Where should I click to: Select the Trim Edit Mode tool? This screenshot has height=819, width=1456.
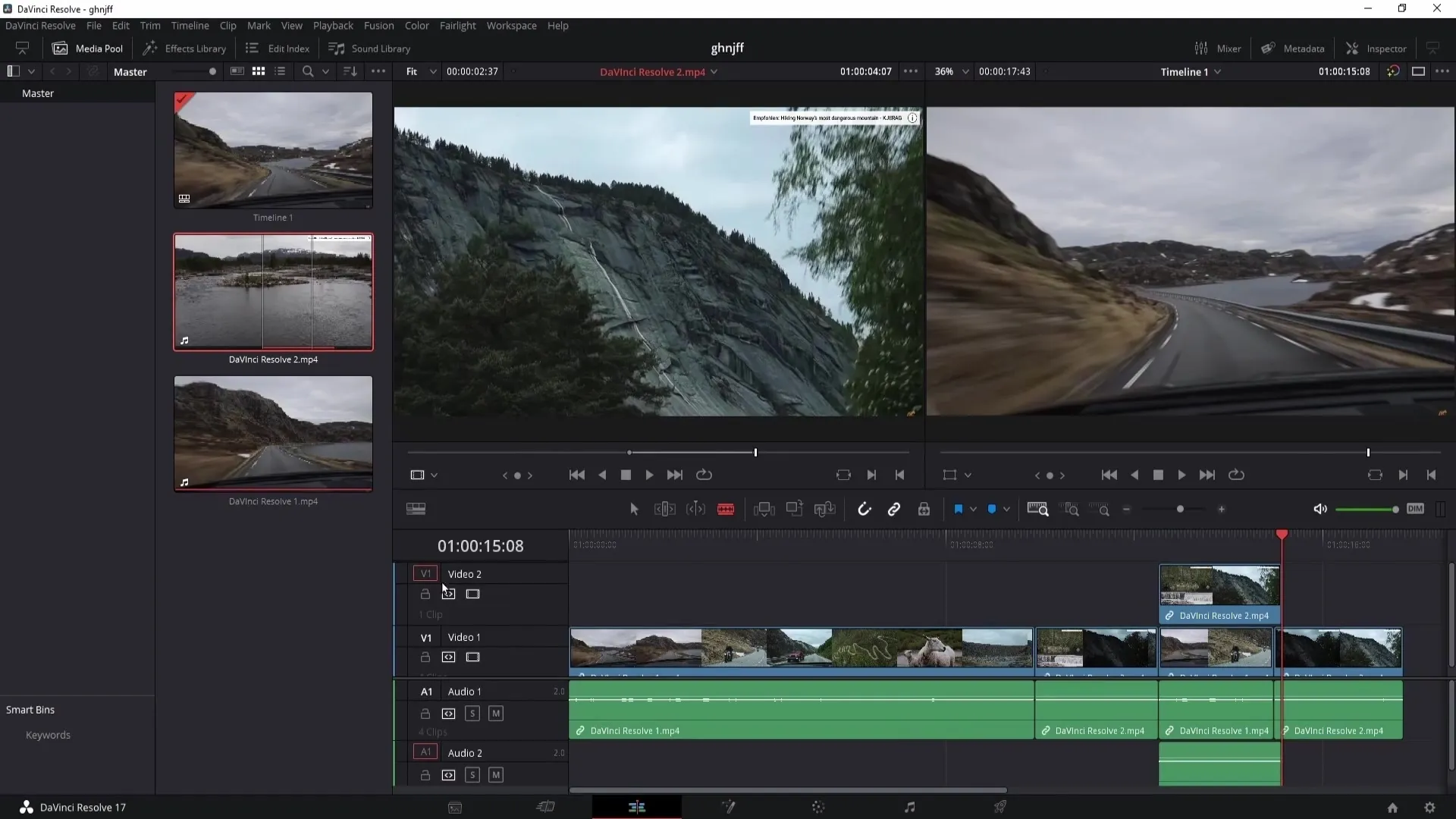pyautogui.click(x=665, y=510)
